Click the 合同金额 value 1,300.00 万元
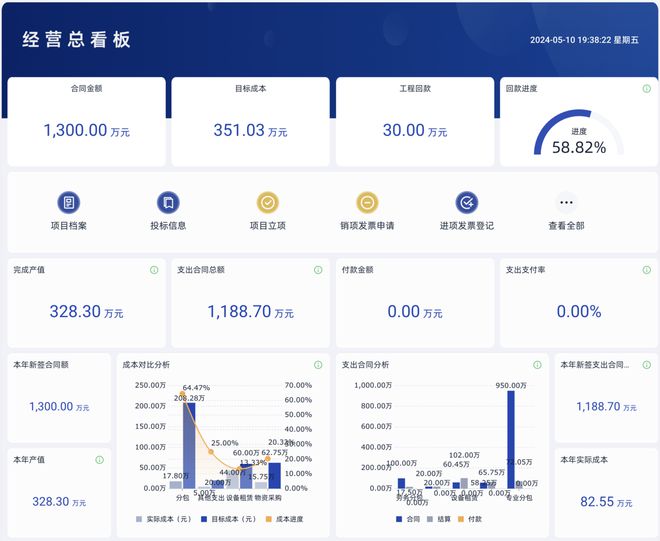 click(87, 130)
